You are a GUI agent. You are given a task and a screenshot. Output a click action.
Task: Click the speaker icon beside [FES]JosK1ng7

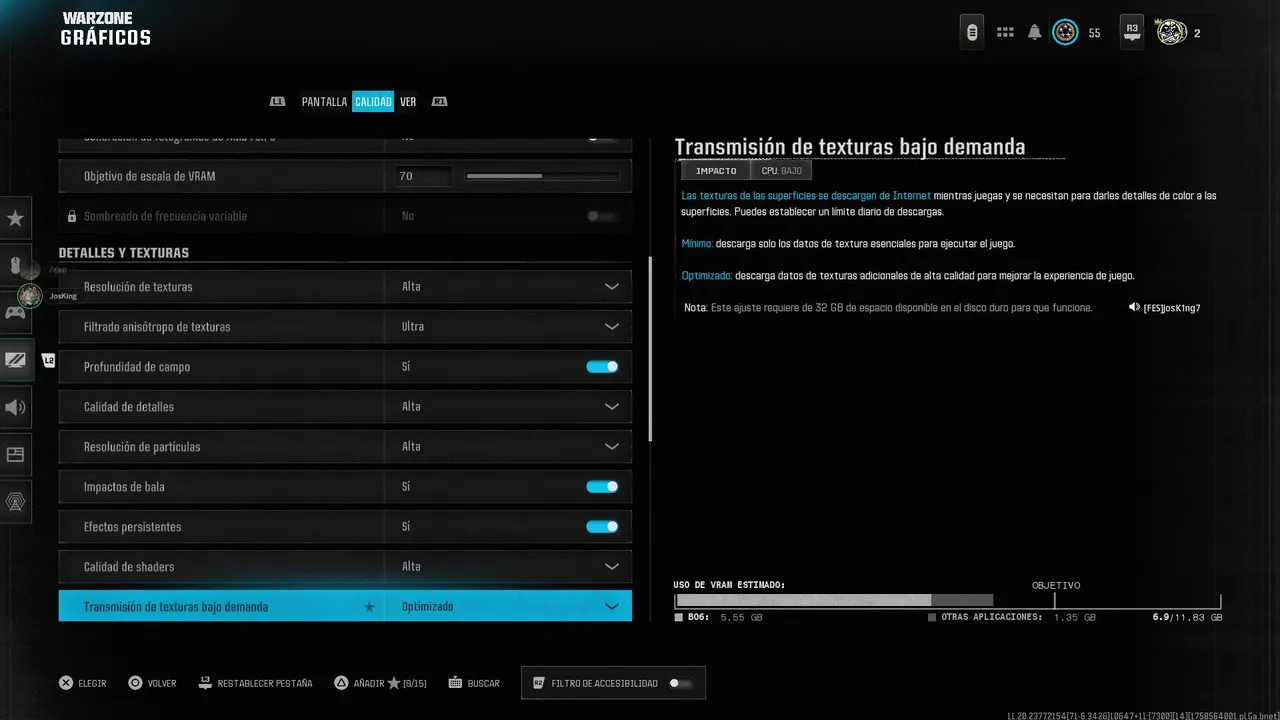(x=1134, y=308)
